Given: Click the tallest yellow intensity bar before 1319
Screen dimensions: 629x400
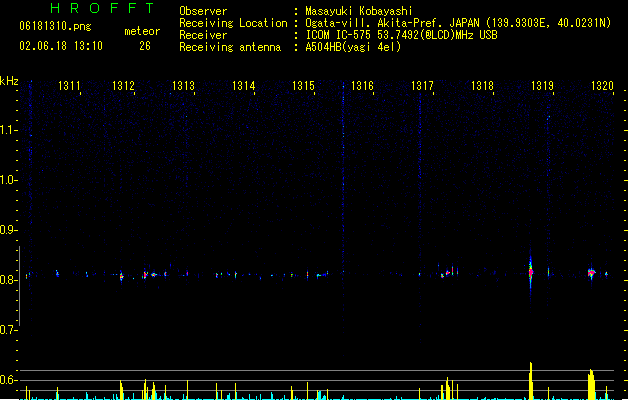Looking at the screenshot, I should pos(531,381).
